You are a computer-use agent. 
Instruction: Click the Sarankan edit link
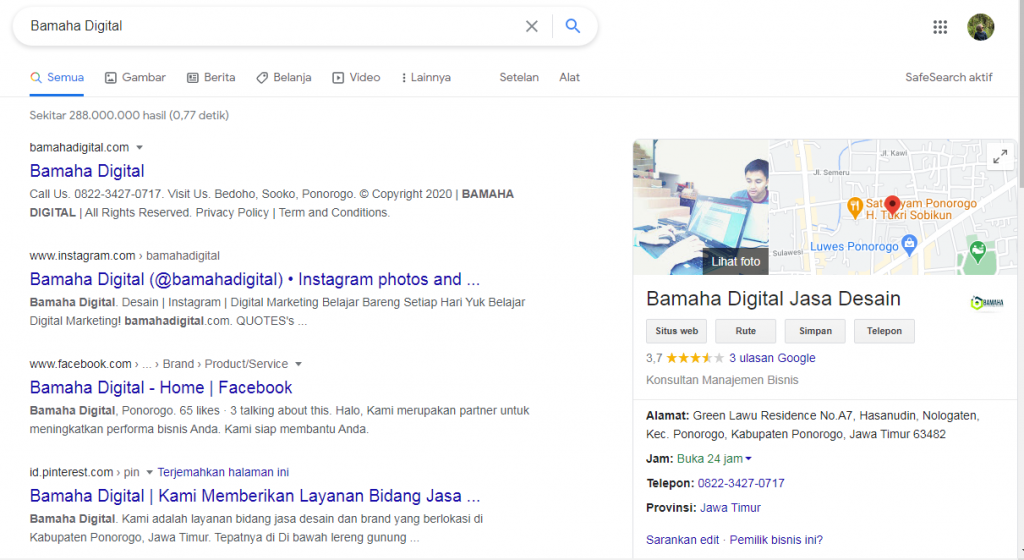pyautogui.click(x=682, y=540)
